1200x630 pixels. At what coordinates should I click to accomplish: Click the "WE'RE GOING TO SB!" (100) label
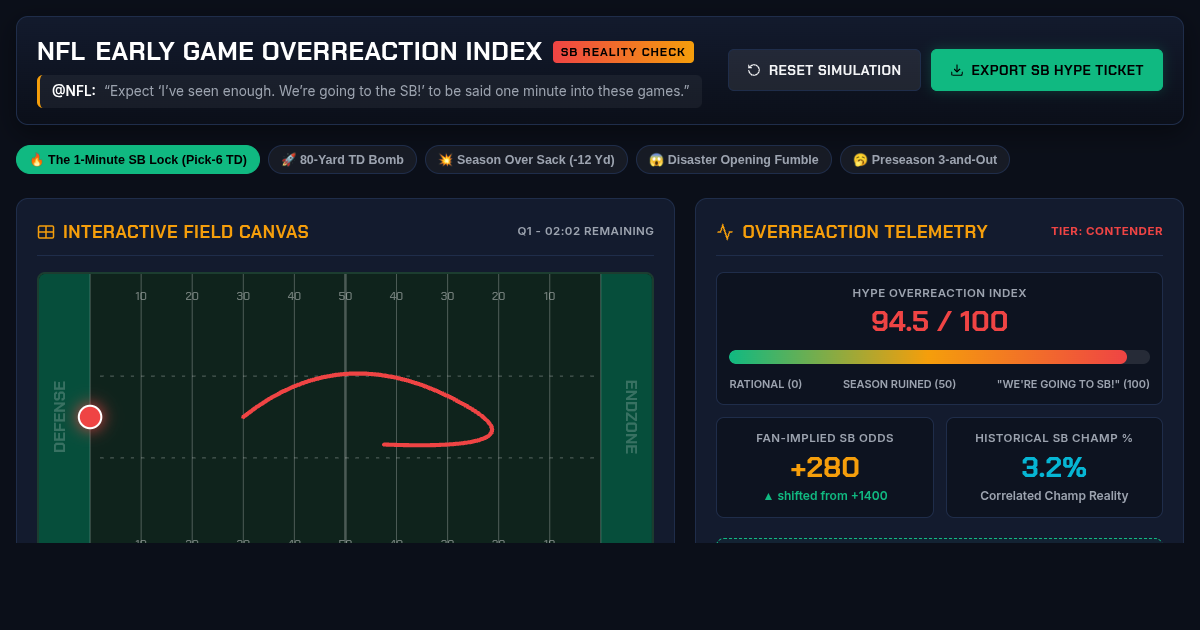point(1073,384)
